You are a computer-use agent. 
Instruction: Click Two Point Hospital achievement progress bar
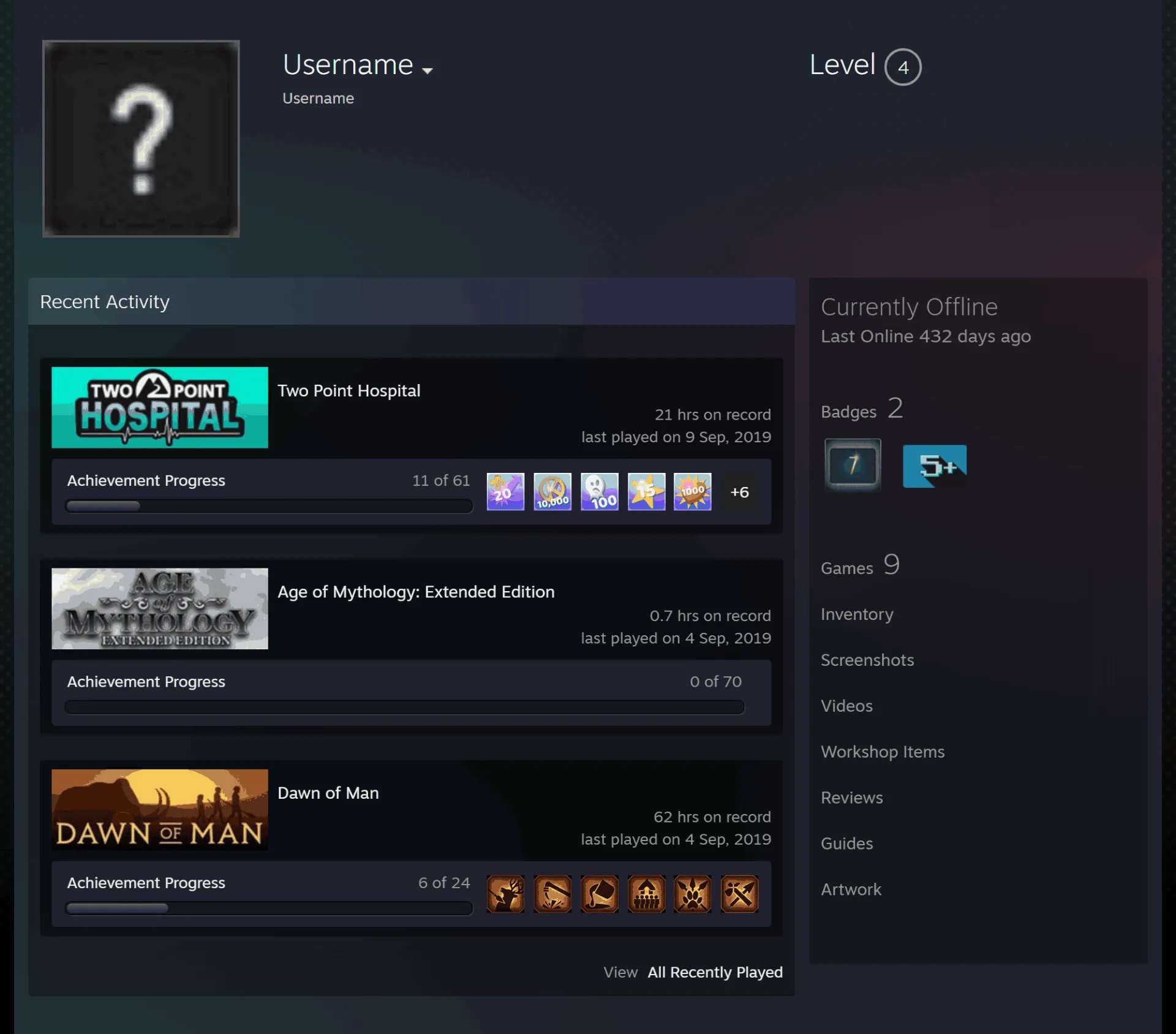[269, 506]
